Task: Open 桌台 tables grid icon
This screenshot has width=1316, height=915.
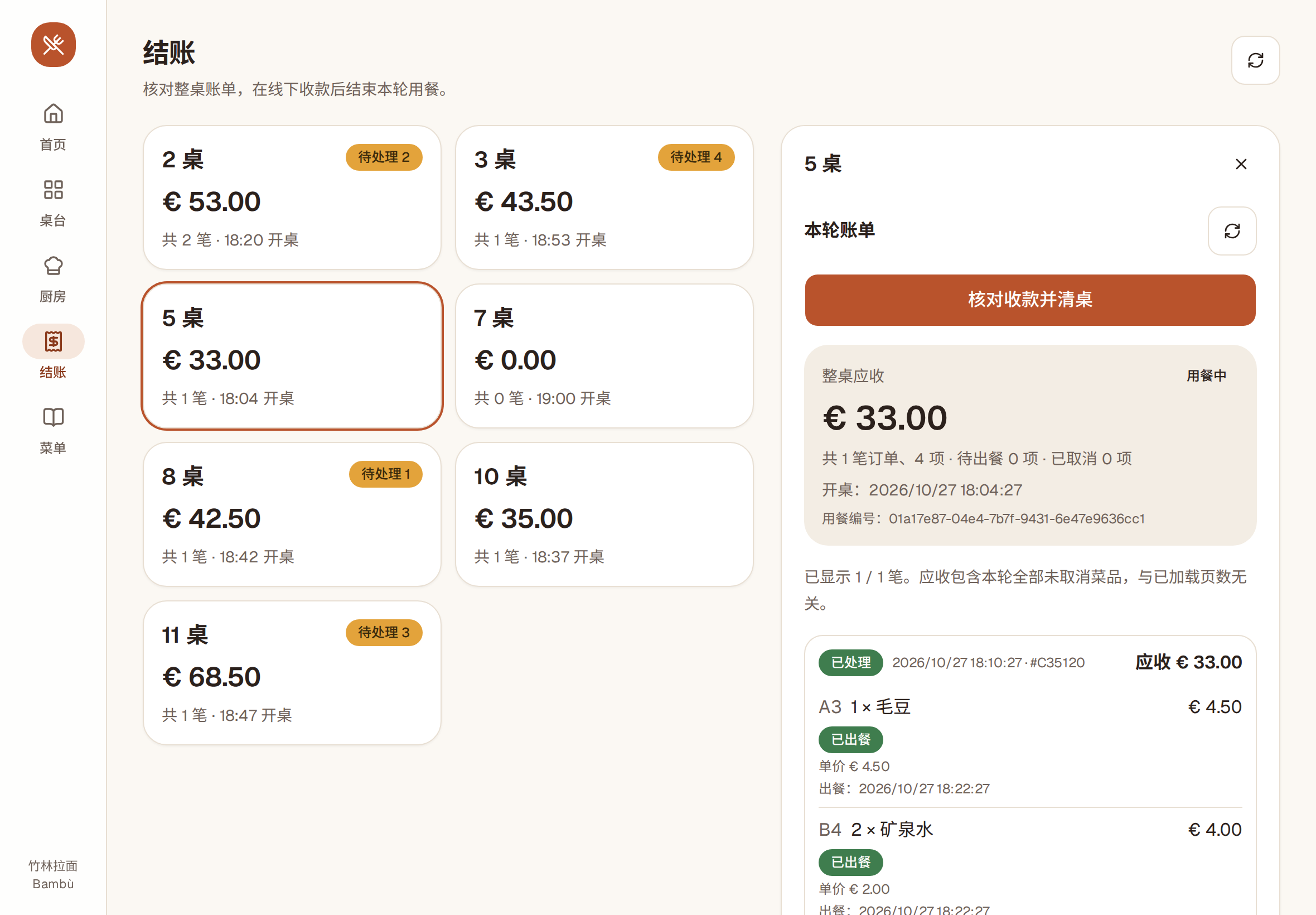Action: coord(54,190)
